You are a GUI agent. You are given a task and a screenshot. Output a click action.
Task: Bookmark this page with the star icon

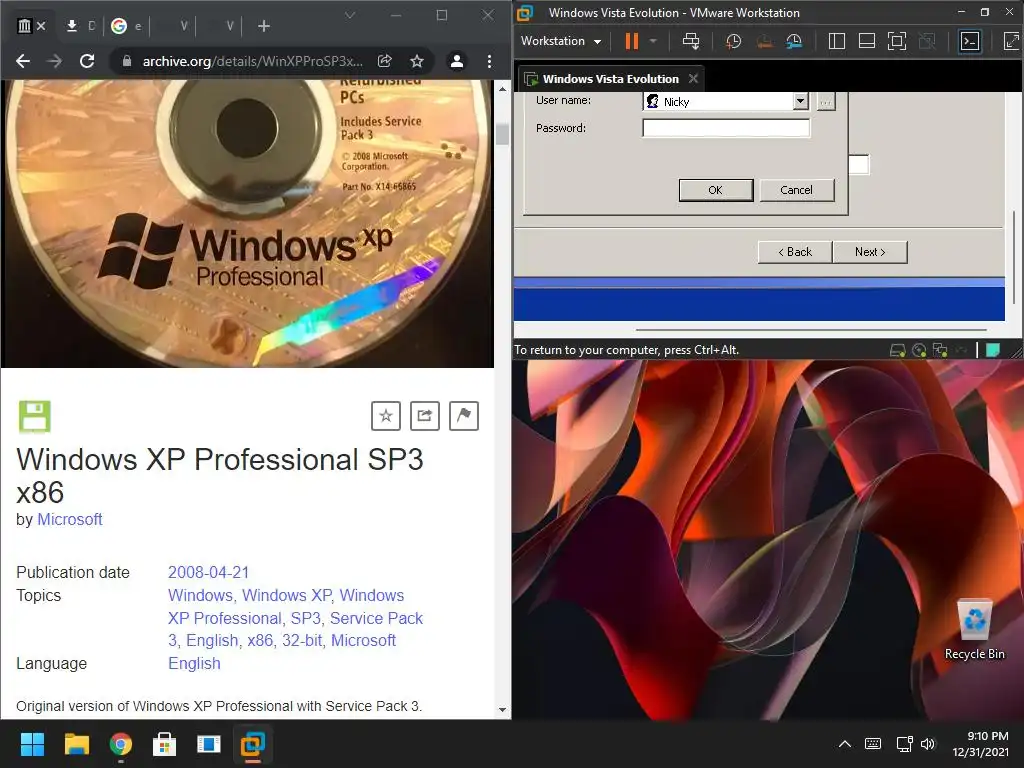pos(417,61)
